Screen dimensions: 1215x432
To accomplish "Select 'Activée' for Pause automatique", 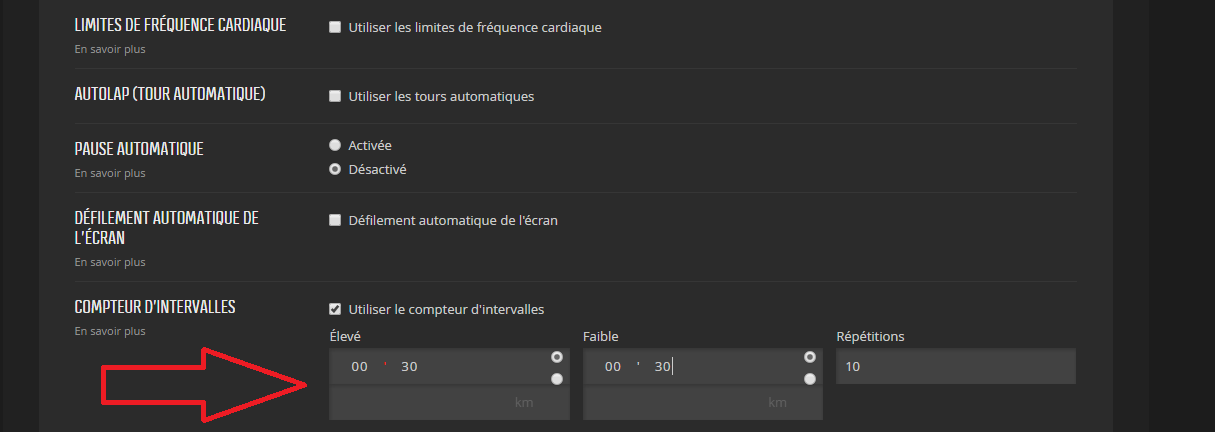I will [335, 145].
